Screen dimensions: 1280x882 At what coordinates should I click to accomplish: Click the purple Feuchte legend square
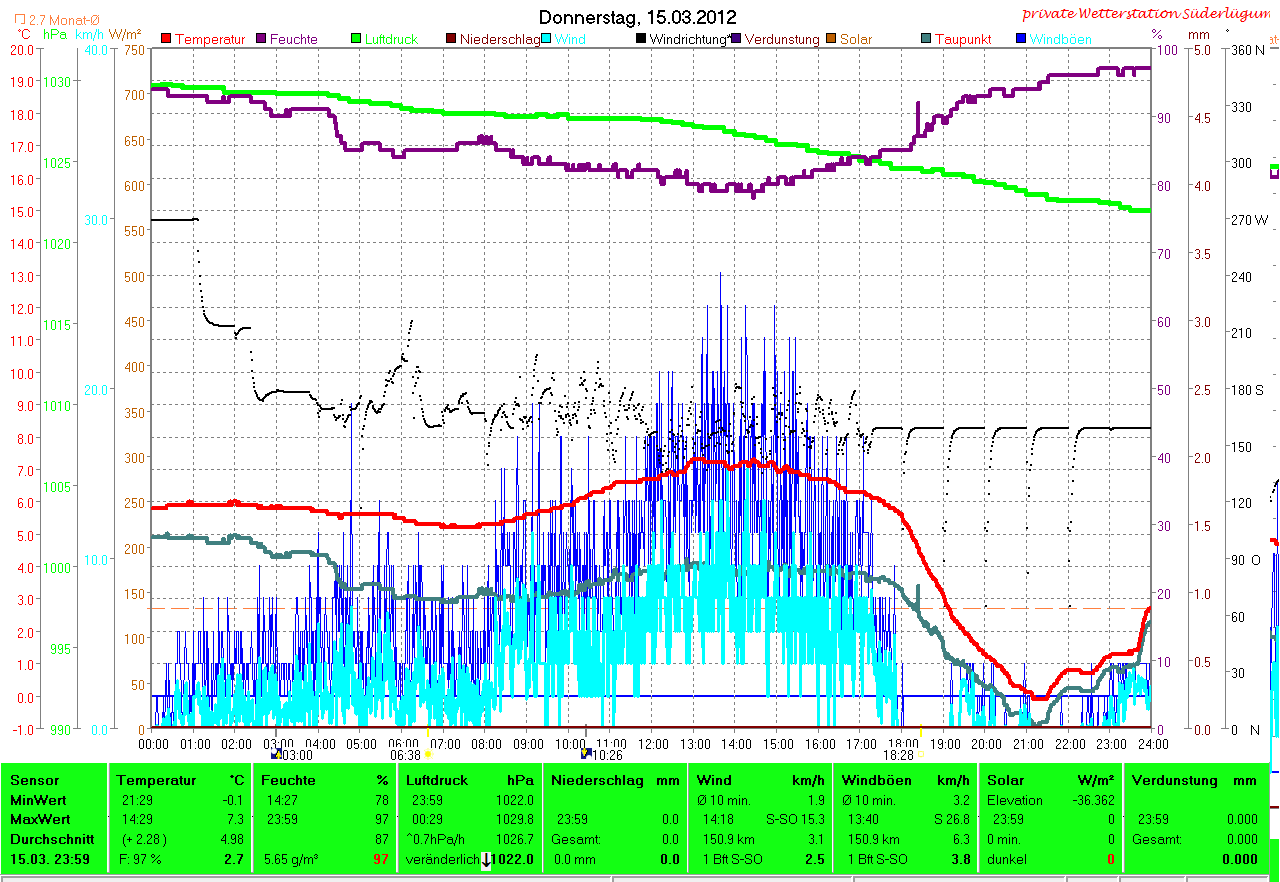coord(262,39)
